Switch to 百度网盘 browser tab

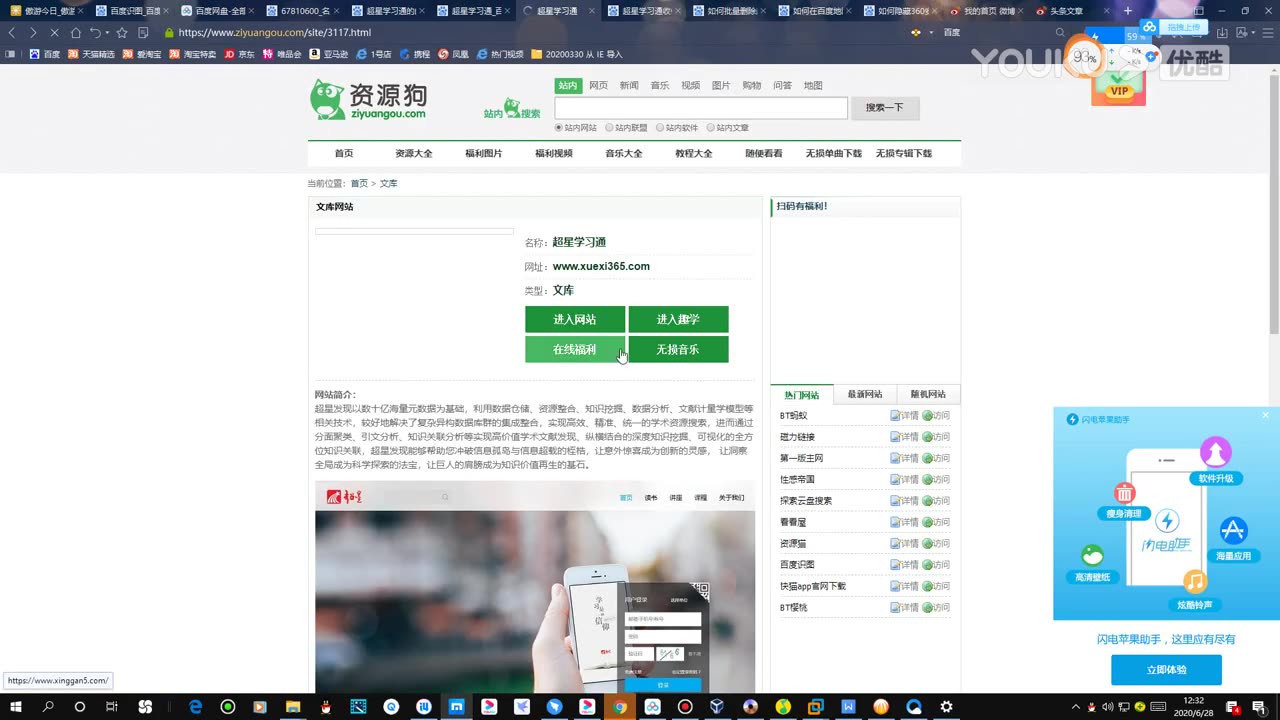tap(219, 11)
